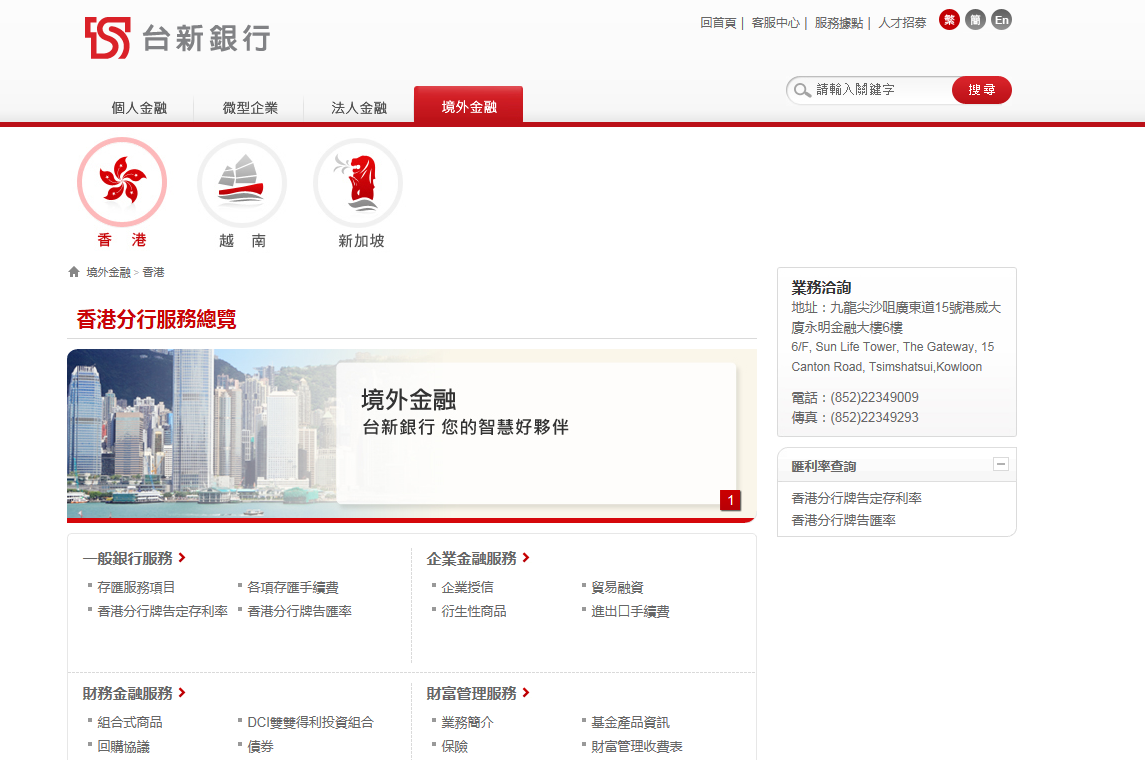Switch to Simplified Chinese 簡 language icon
This screenshot has width=1145, height=760.
click(x=976, y=20)
